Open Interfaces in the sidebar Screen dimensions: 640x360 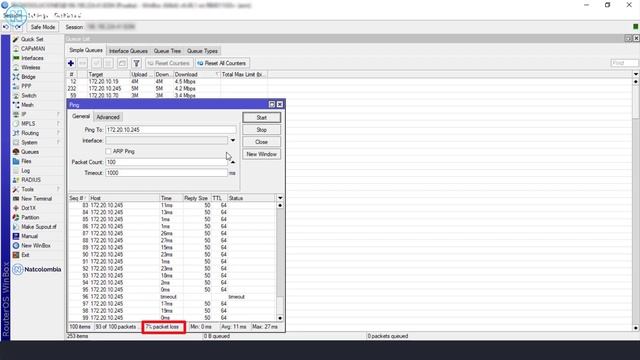pyautogui.click(x=32, y=58)
